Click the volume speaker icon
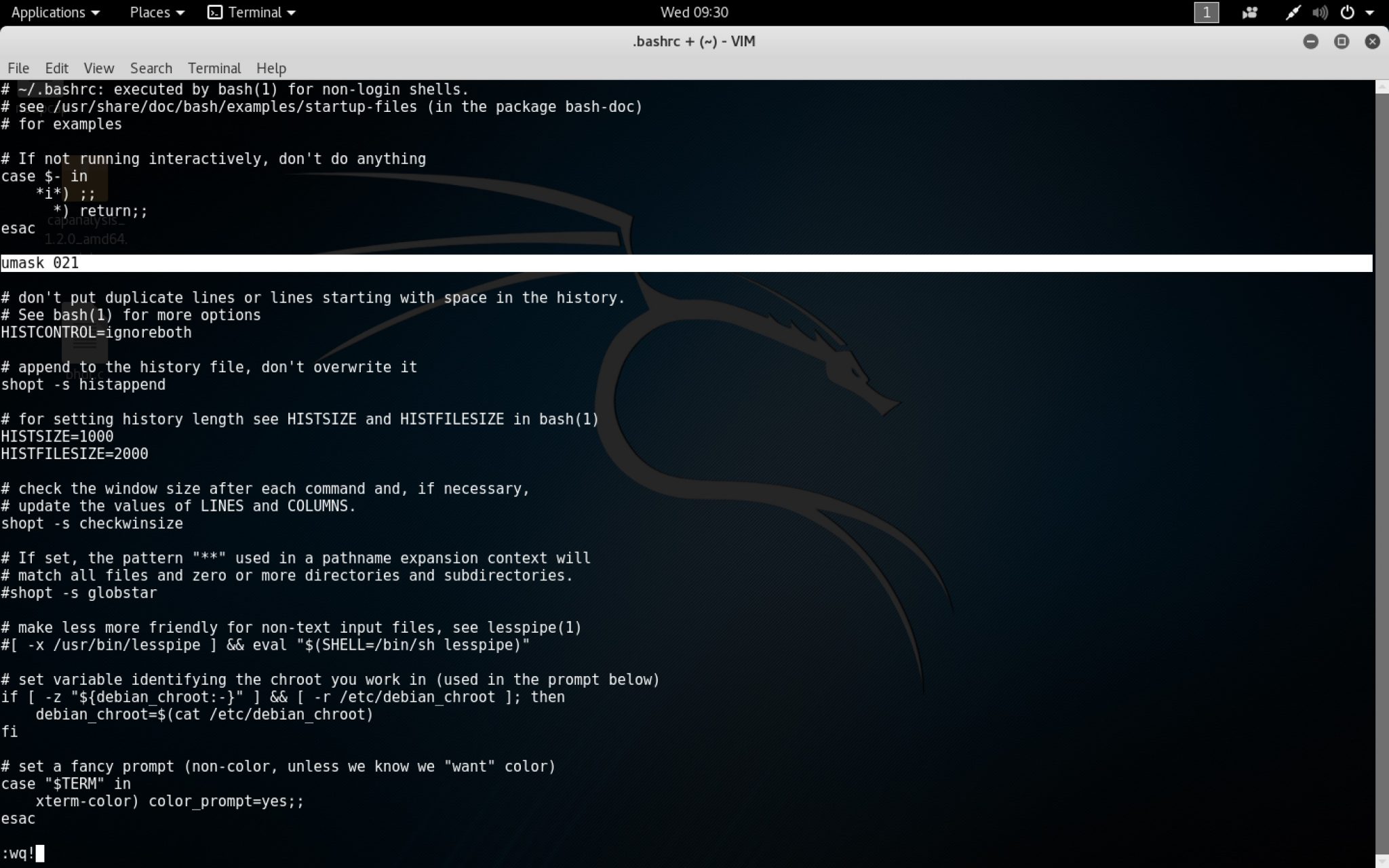 (1320, 12)
